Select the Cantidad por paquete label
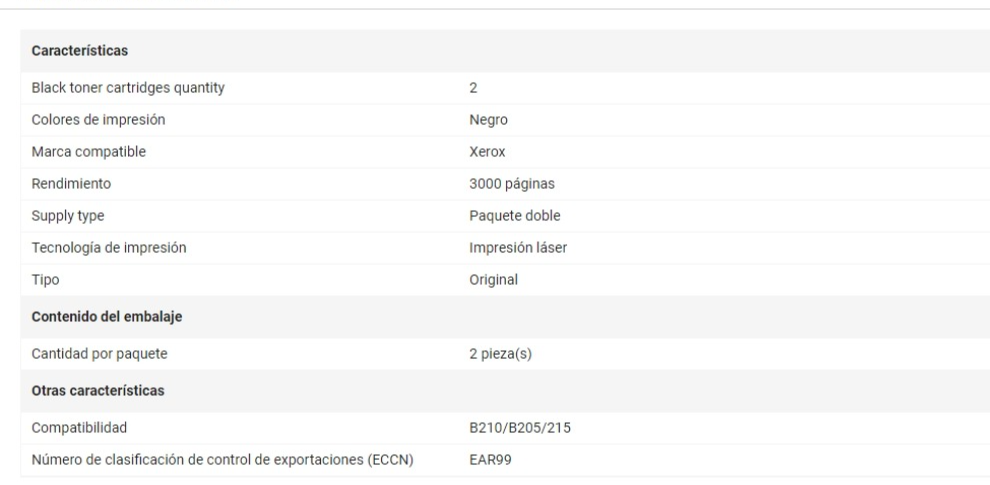This screenshot has height=485, width=990. click(x=100, y=354)
